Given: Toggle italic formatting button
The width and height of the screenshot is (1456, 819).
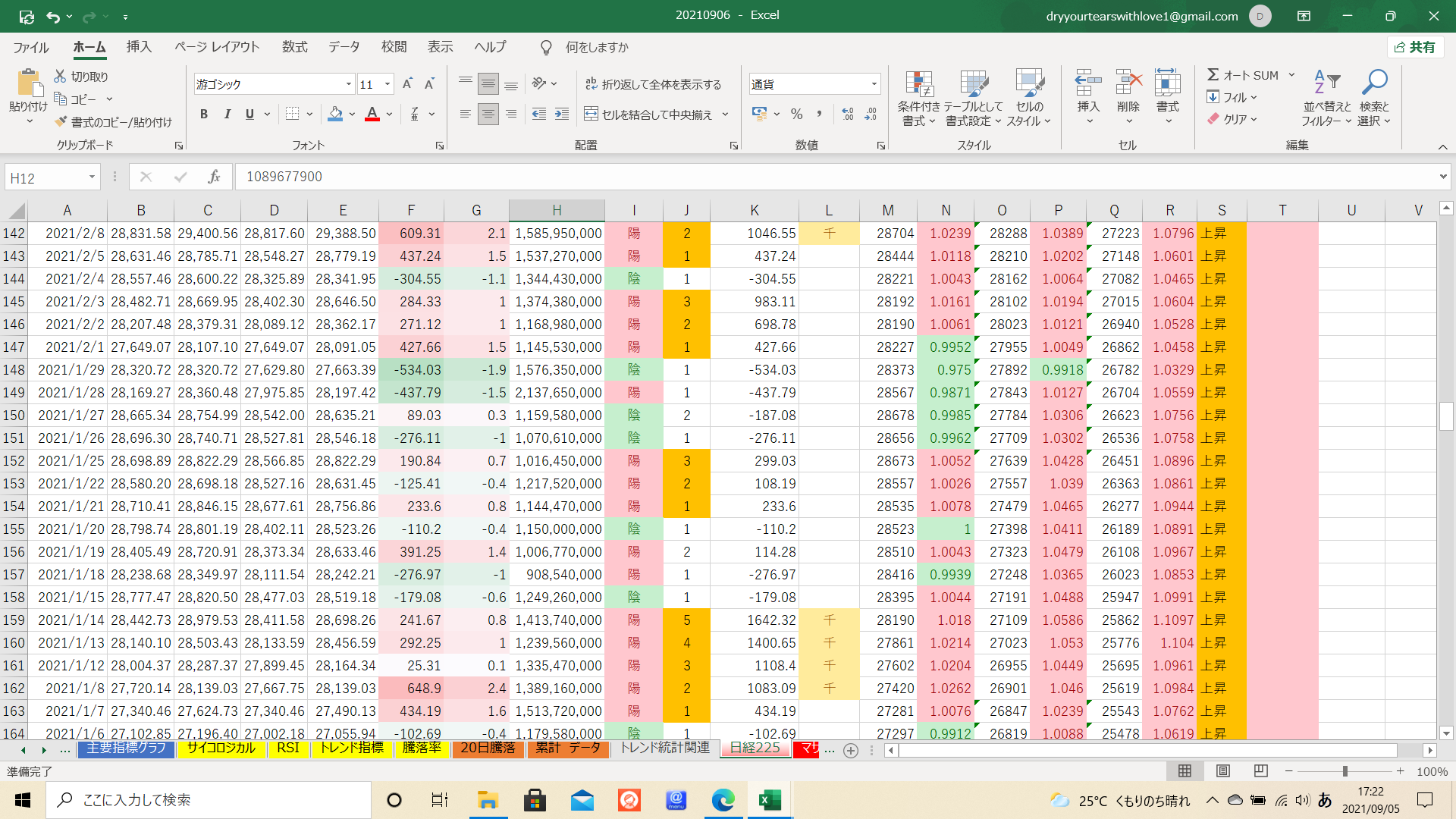Looking at the screenshot, I should tap(227, 115).
